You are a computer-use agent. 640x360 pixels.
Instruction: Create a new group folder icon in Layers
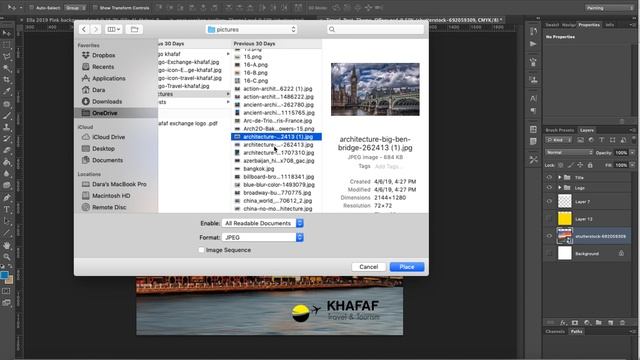coord(598,322)
